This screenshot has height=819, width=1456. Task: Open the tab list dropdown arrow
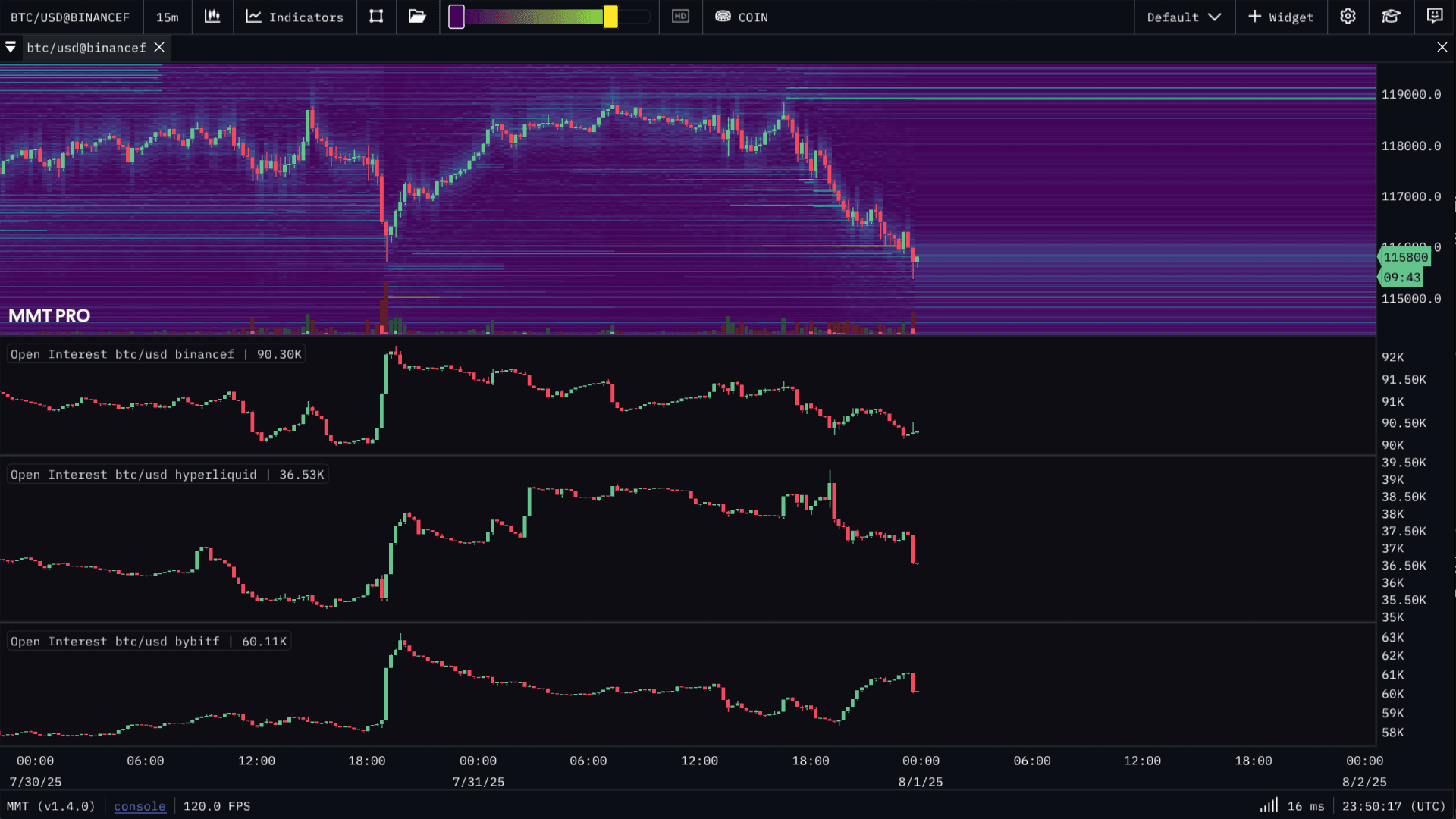(x=11, y=47)
